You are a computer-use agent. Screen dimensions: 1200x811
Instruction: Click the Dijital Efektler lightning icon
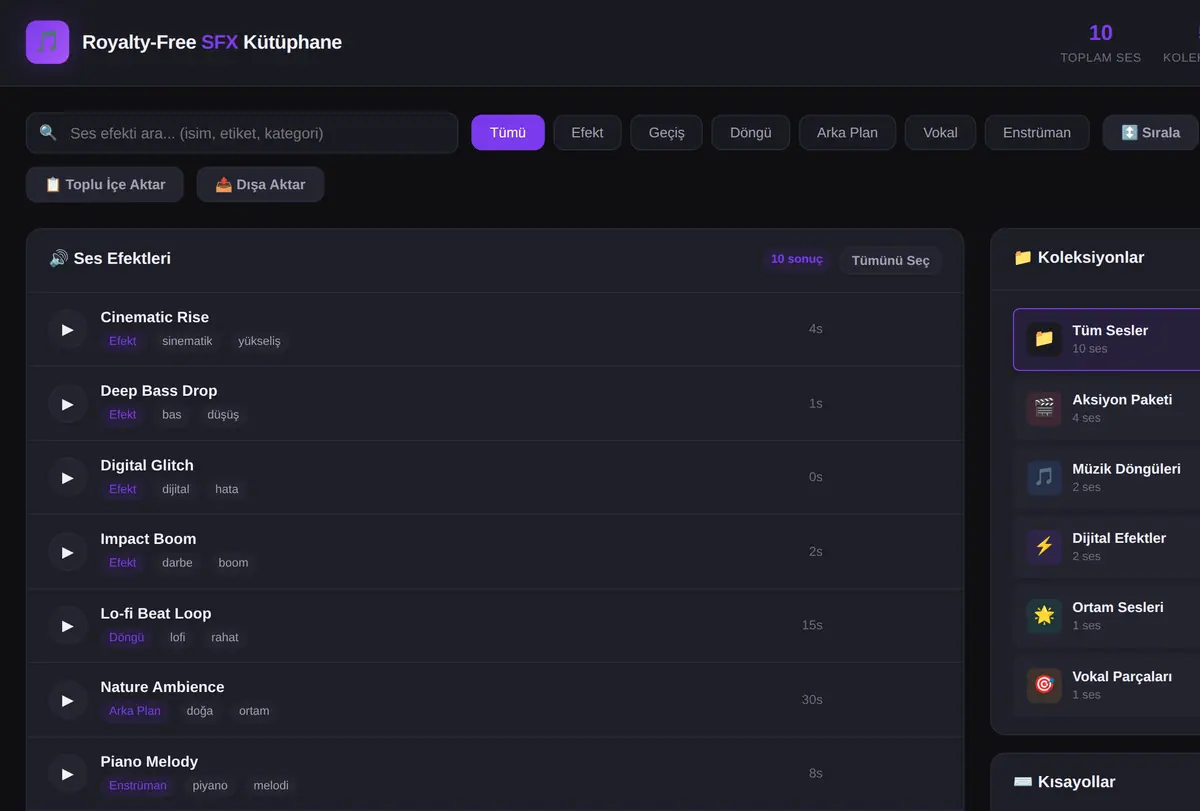tap(1044, 546)
